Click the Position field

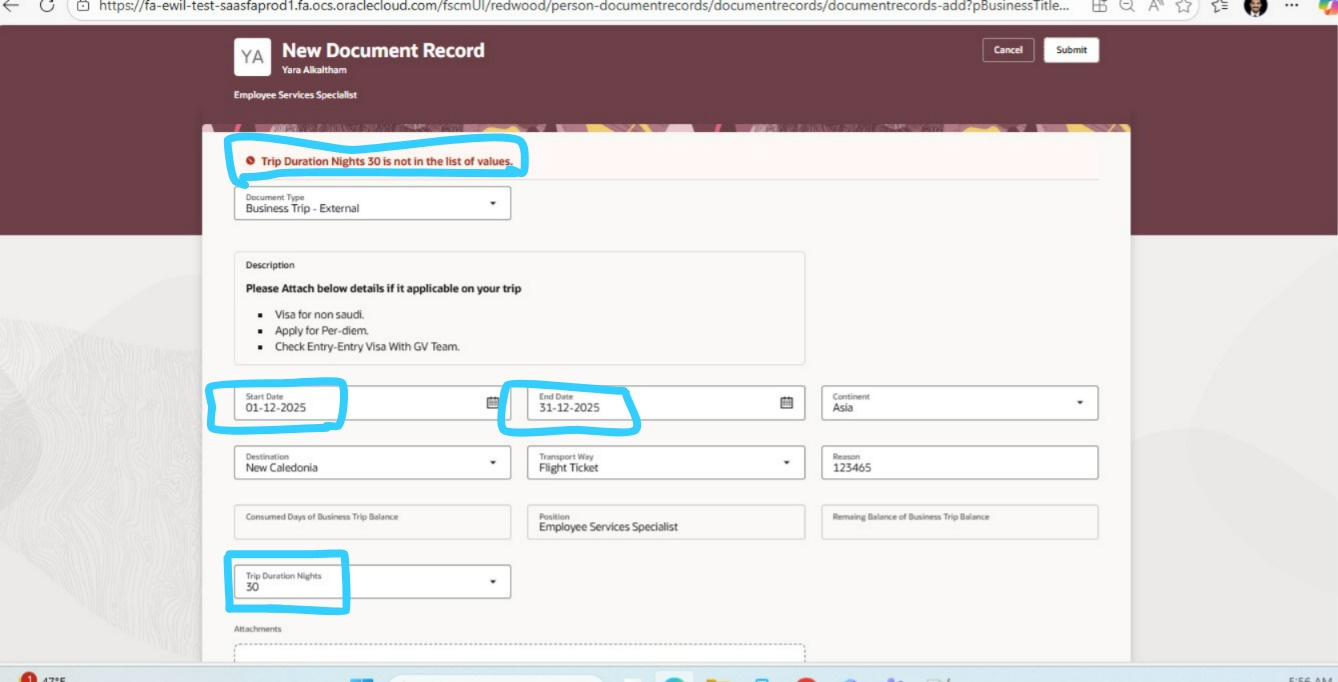point(666,522)
